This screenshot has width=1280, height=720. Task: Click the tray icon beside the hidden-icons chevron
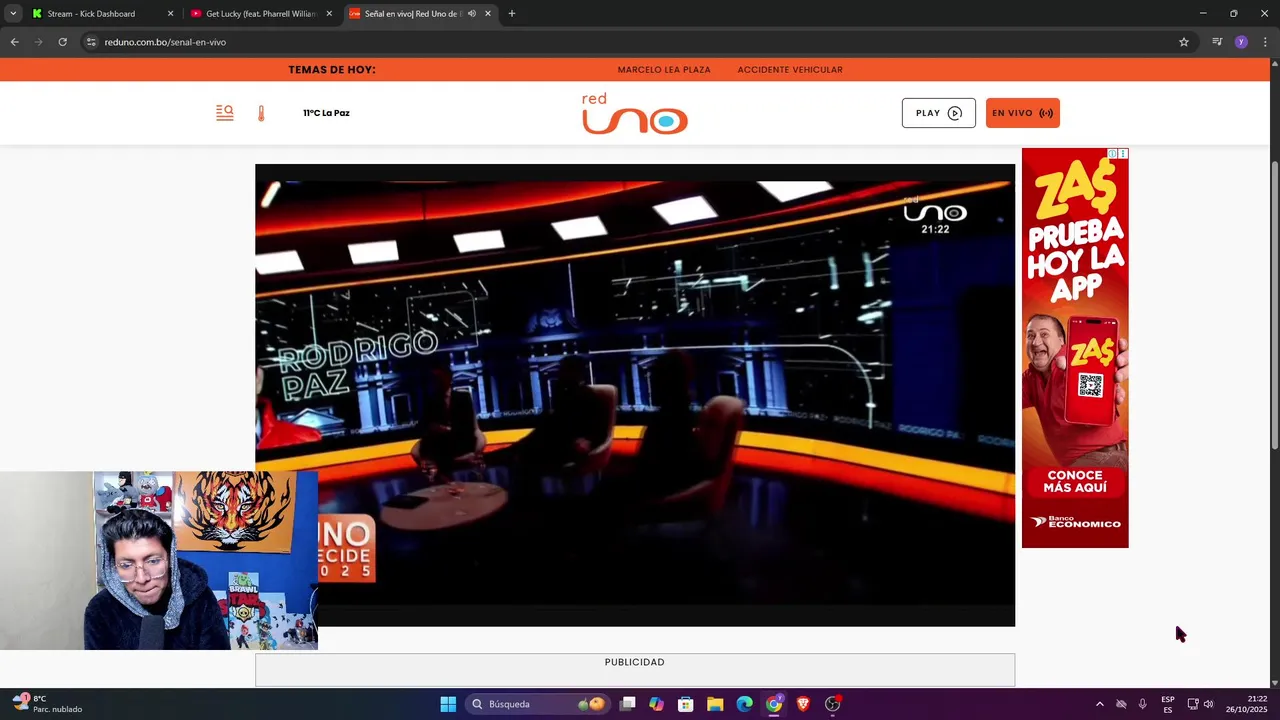1121,704
